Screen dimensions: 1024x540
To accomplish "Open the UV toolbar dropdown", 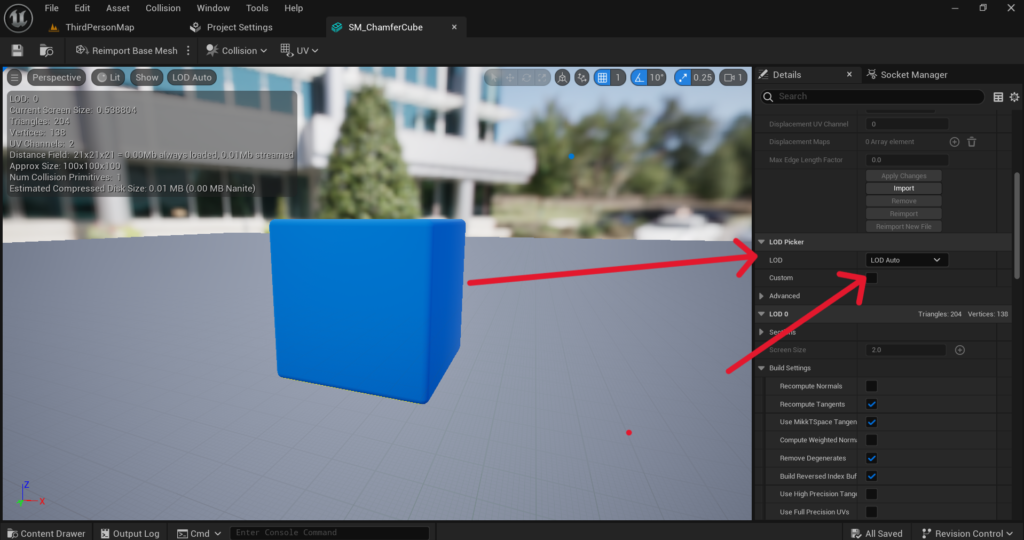I will (x=299, y=50).
